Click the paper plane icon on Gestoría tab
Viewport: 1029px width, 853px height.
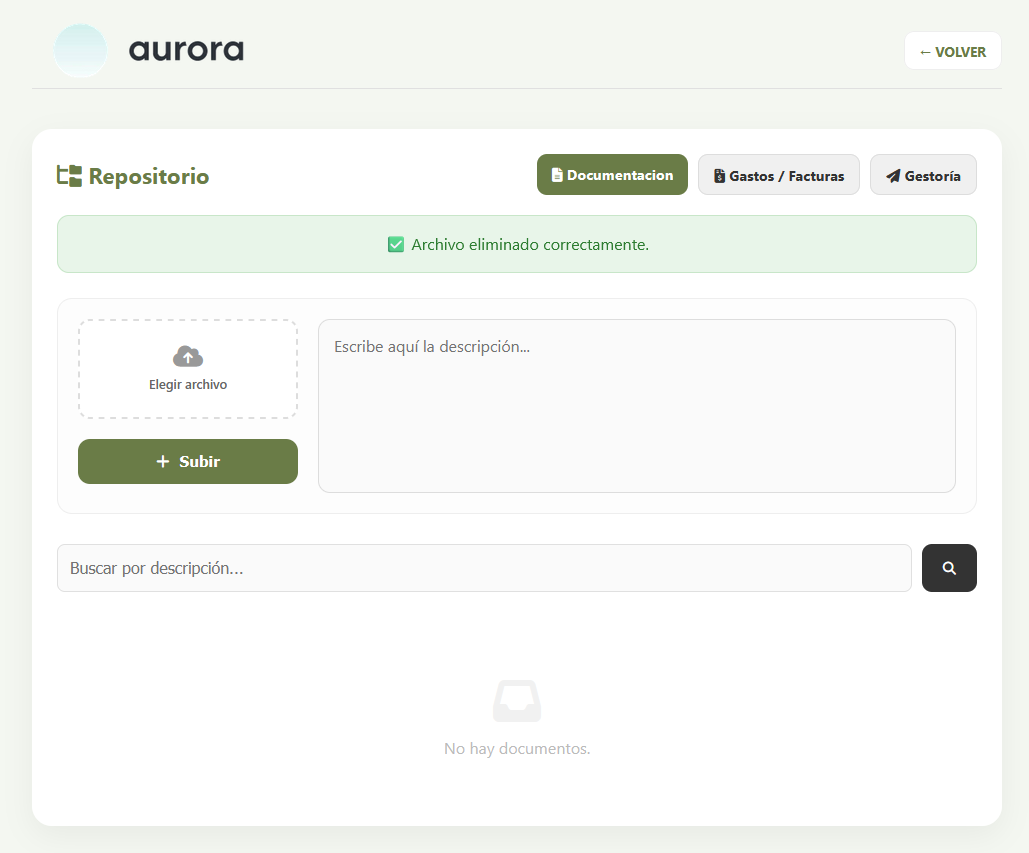click(892, 174)
